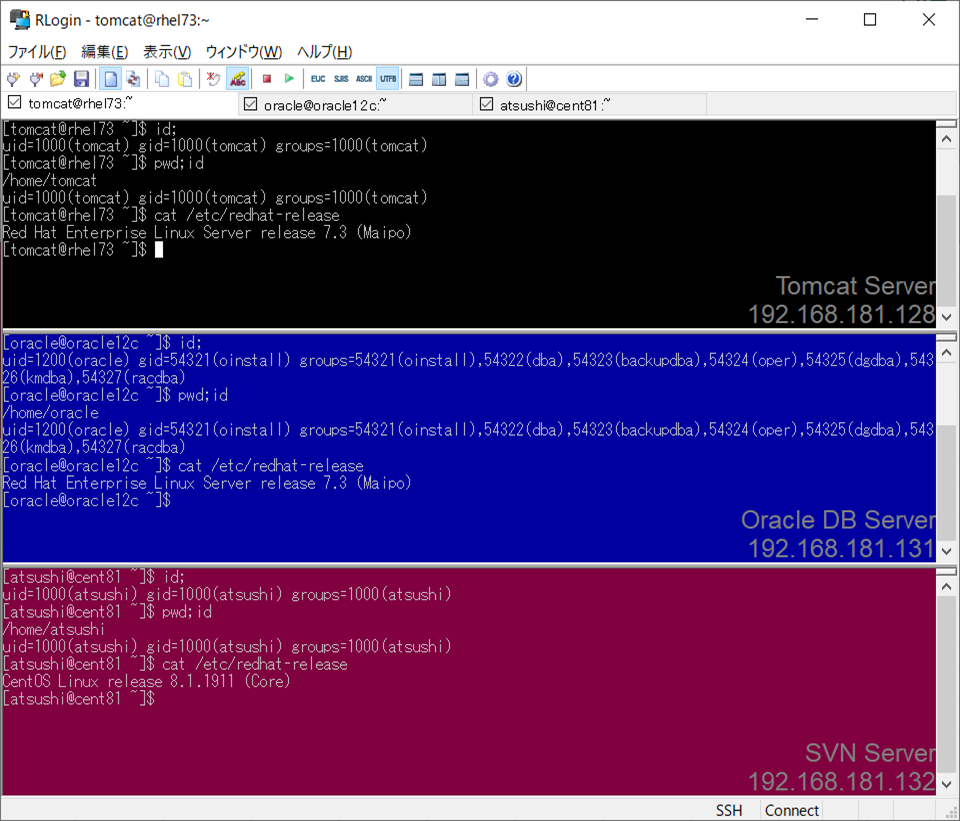
Task: Select the UTF8 encoding button
Action: point(388,79)
